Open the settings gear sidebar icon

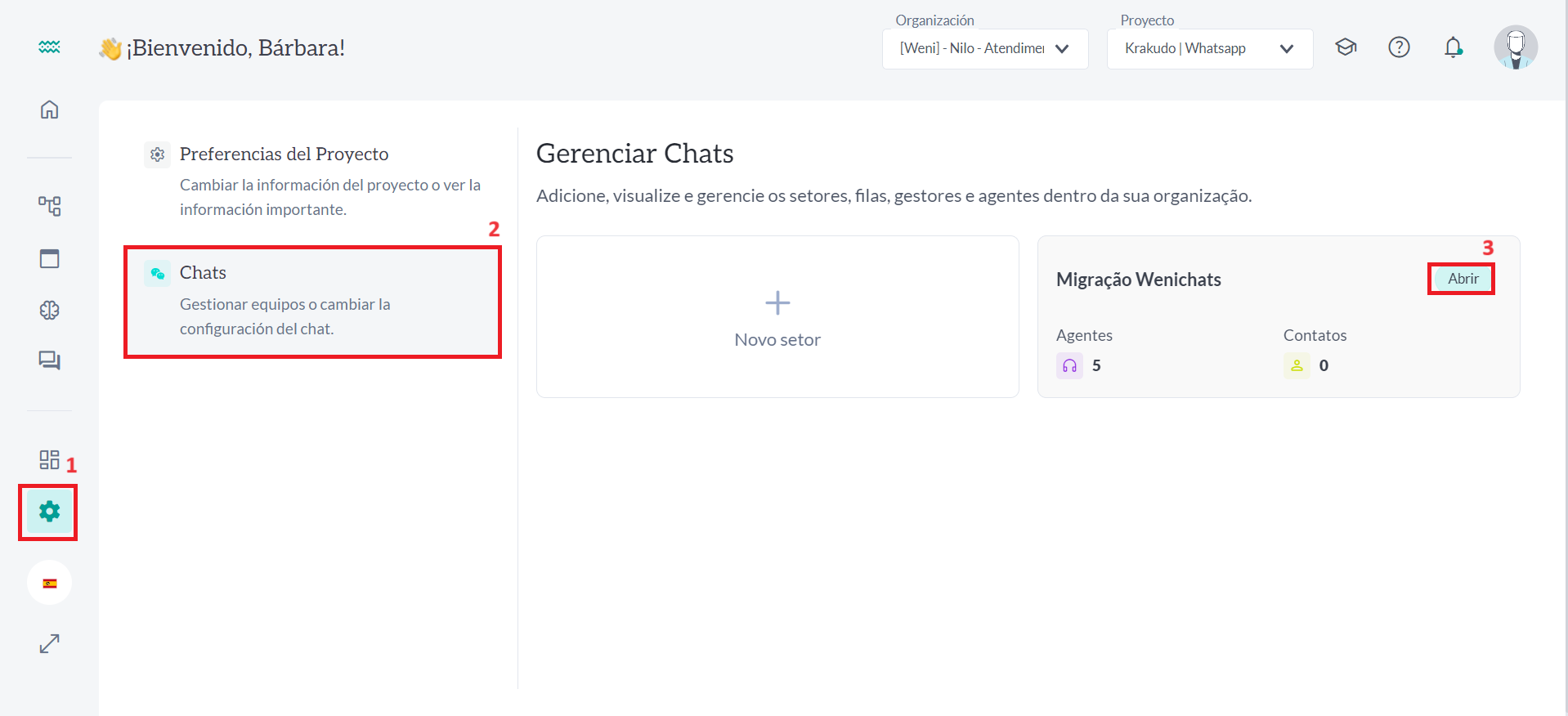[x=49, y=512]
